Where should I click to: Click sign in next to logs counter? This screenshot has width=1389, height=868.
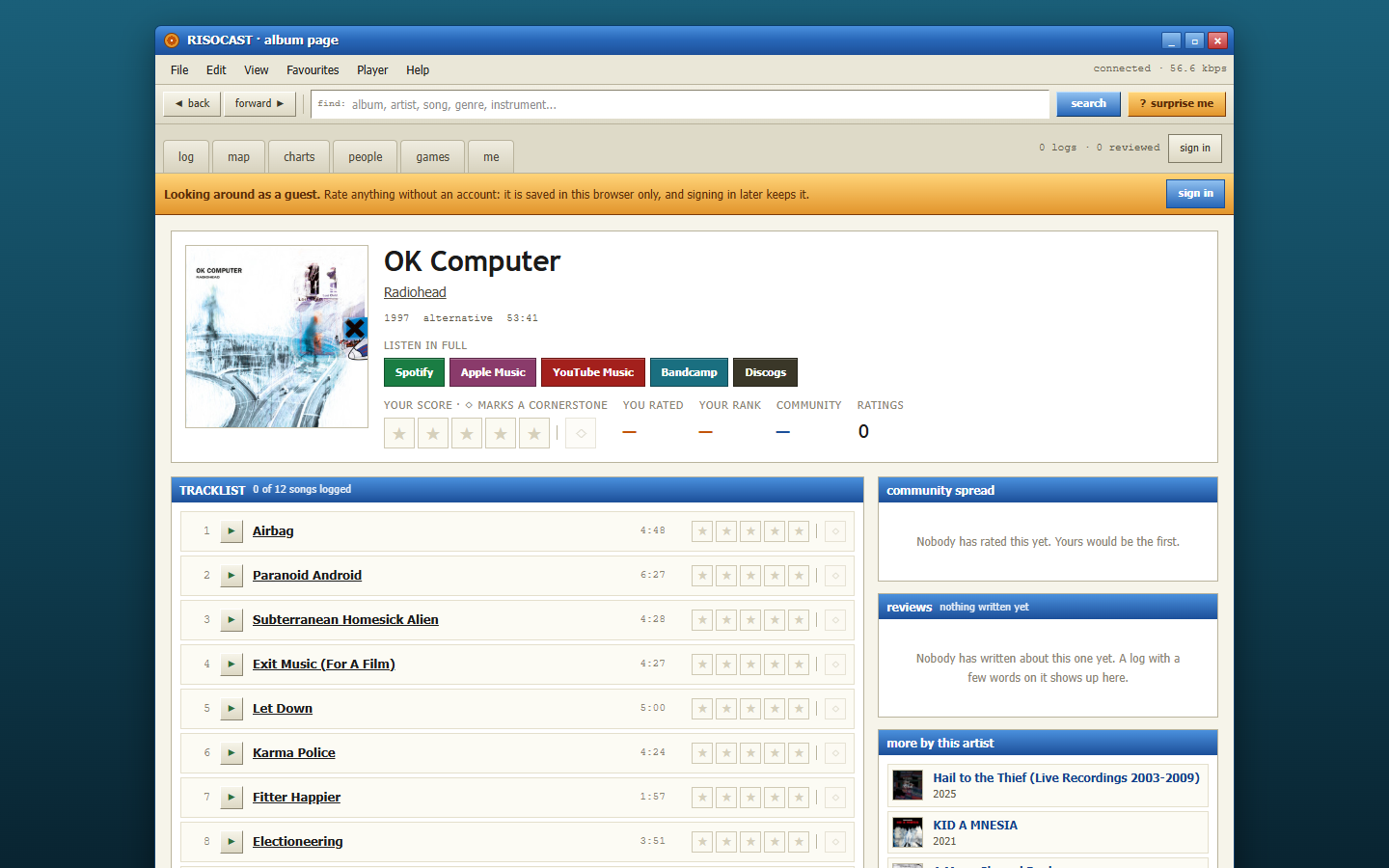click(1195, 149)
